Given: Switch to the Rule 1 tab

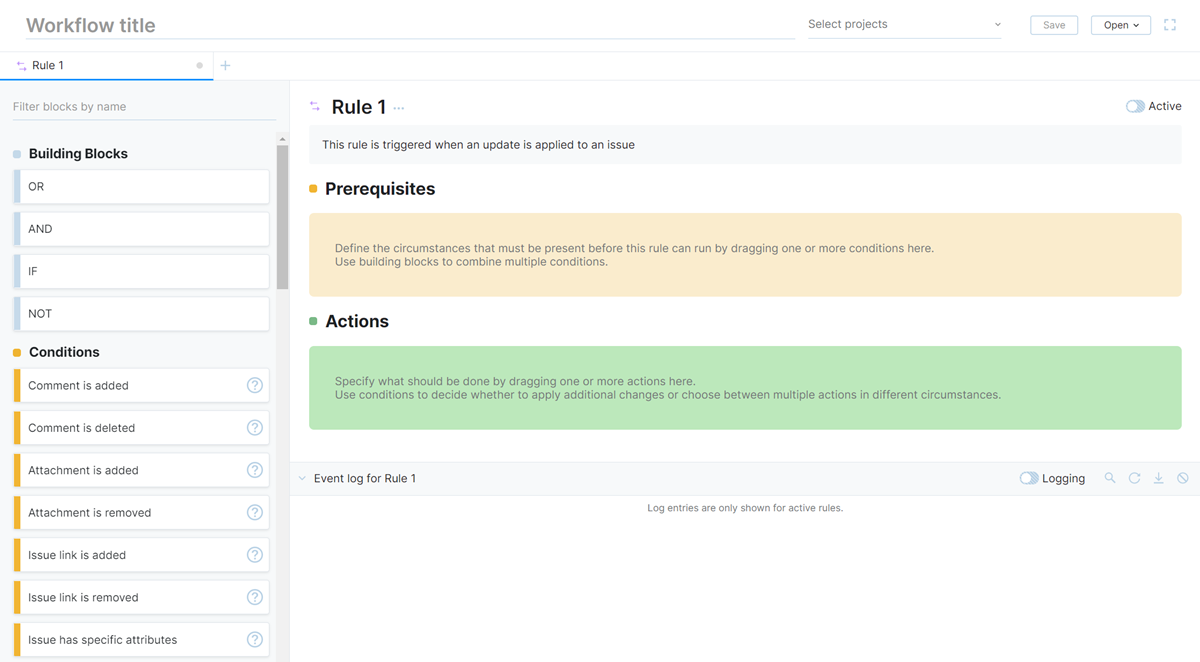Looking at the screenshot, I should click(48, 65).
